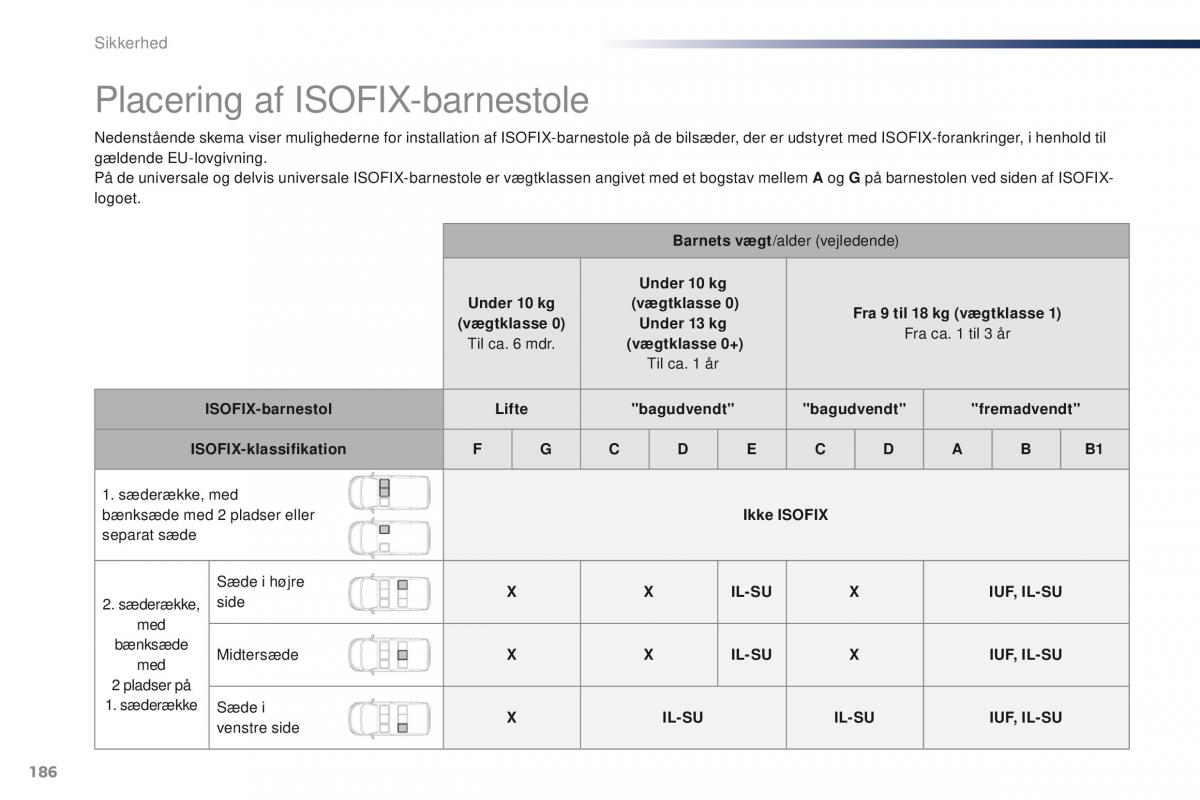Select 'IUF, IL-SU' in the 'Sæde i venstre side' row
Image resolution: width=1200 pixels, height=800 pixels.
coord(1026,718)
